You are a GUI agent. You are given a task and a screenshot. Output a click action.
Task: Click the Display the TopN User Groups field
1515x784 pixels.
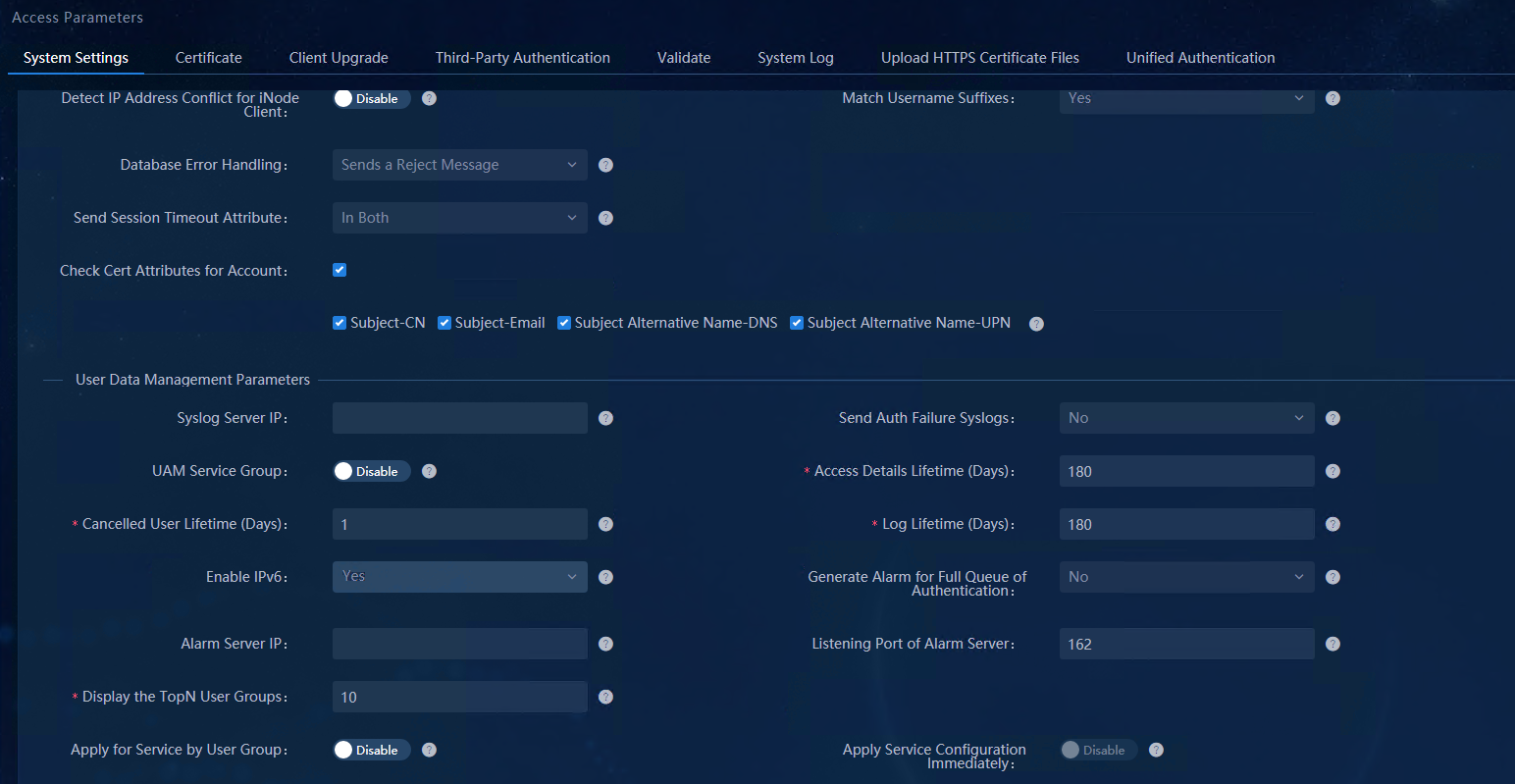pyautogui.click(x=460, y=697)
